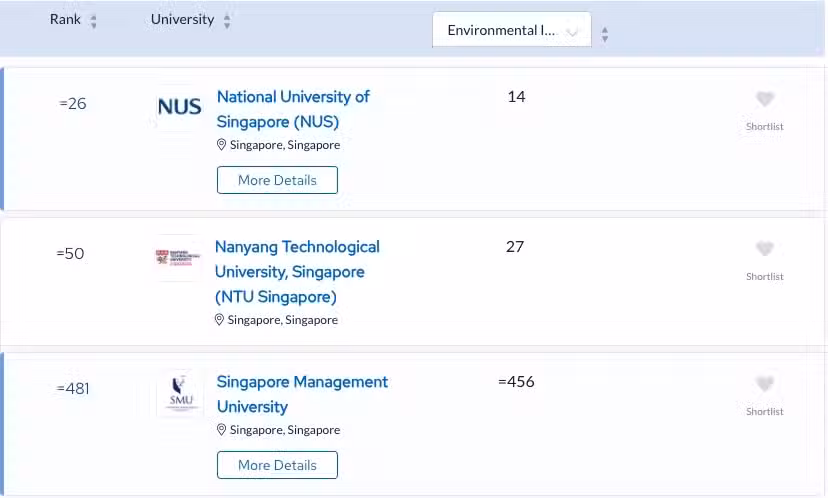Open the NUS logo thumbnail
This screenshot has height=498, width=828.
(180, 107)
